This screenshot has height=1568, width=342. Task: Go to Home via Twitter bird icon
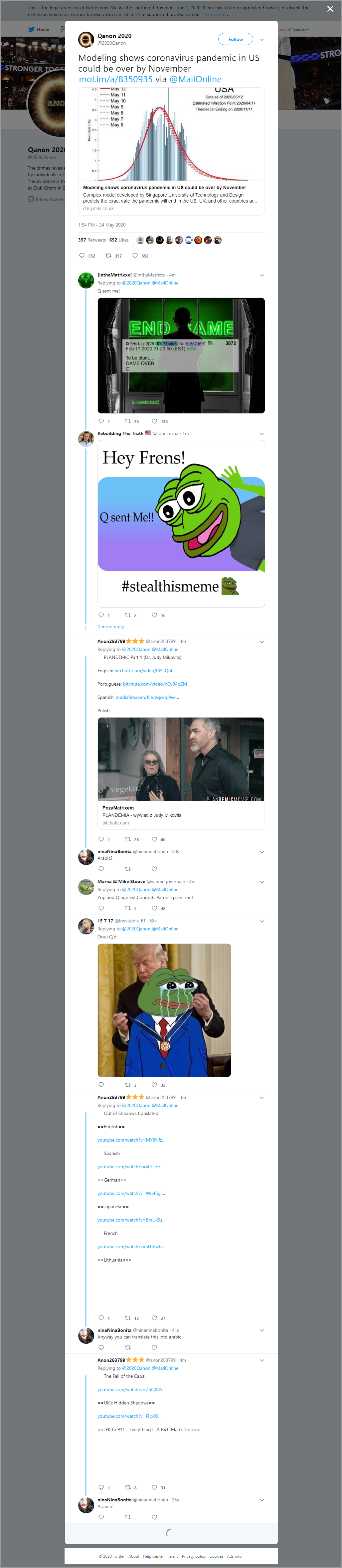38,29
